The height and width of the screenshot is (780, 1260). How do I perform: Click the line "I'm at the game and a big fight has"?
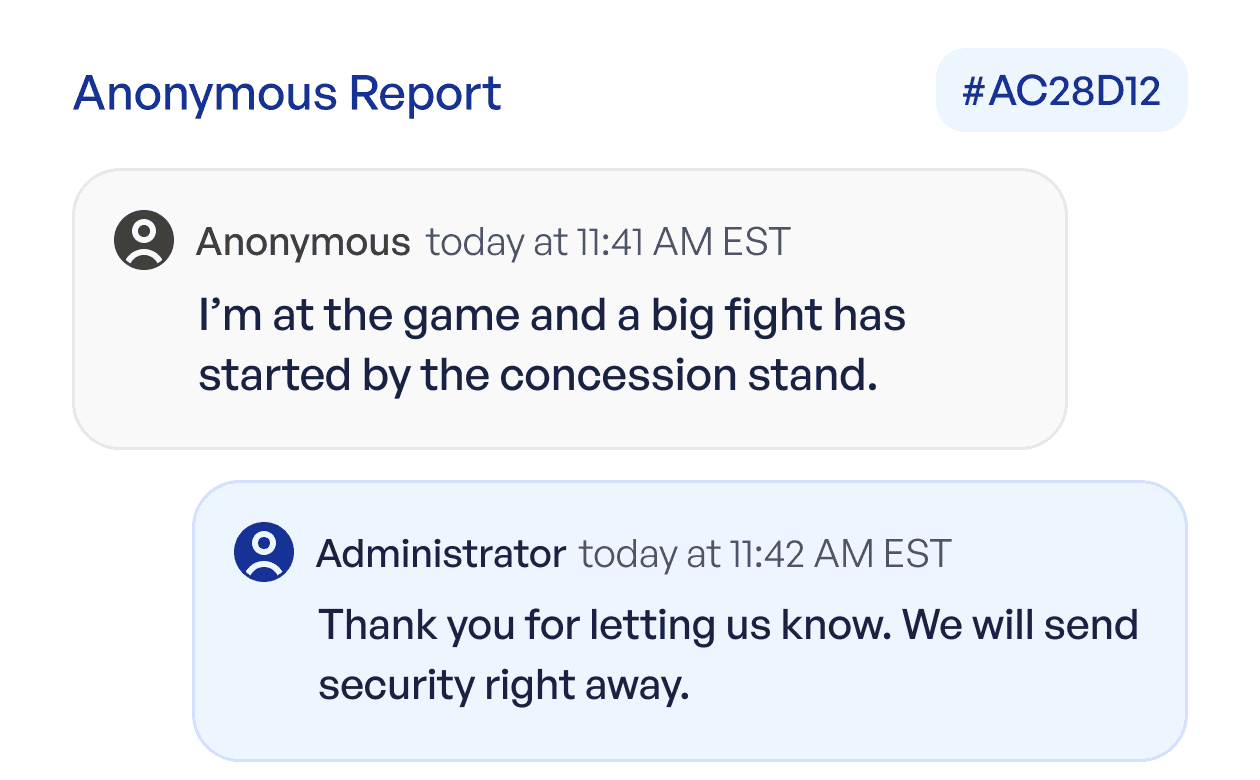coord(552,317)
